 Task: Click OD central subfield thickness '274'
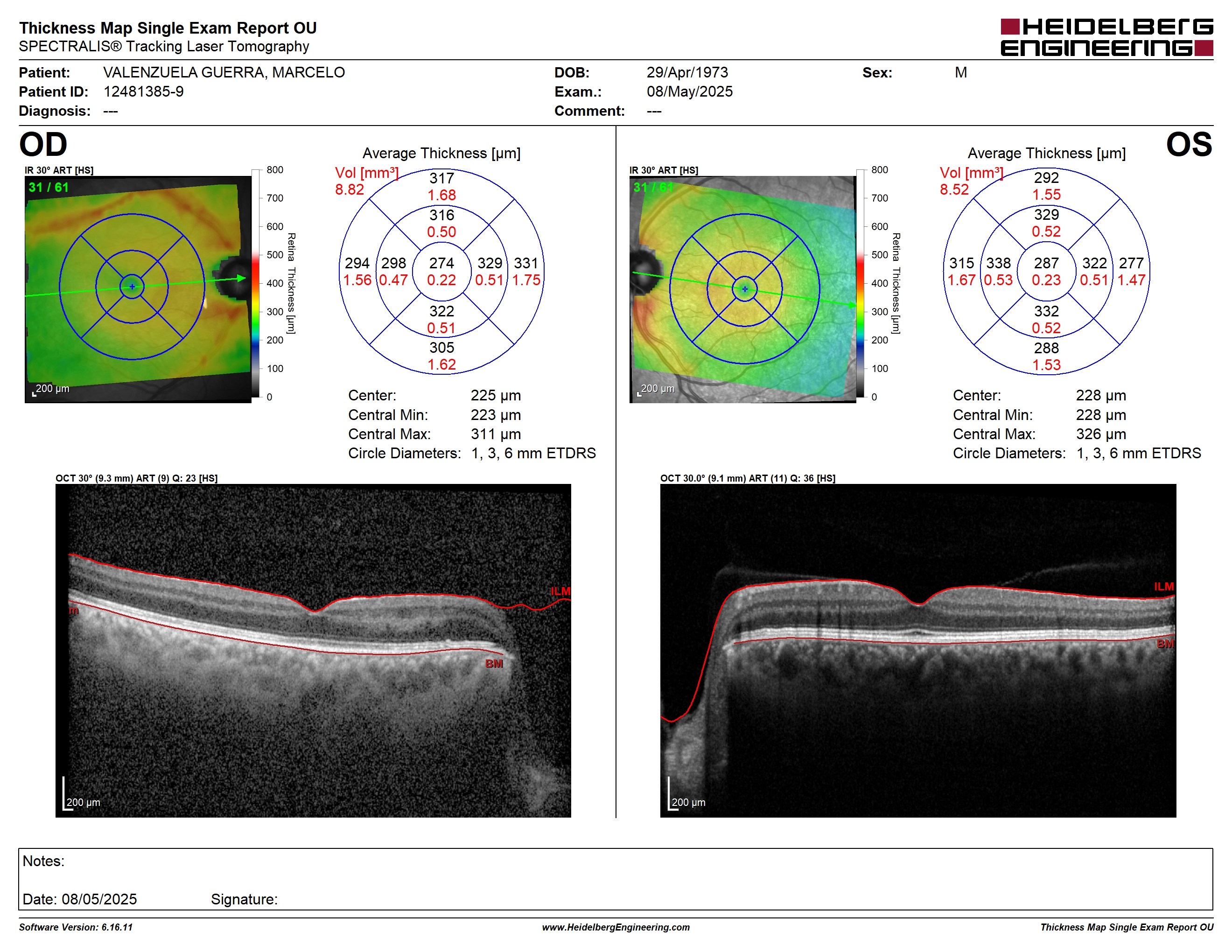click(441, 263)
